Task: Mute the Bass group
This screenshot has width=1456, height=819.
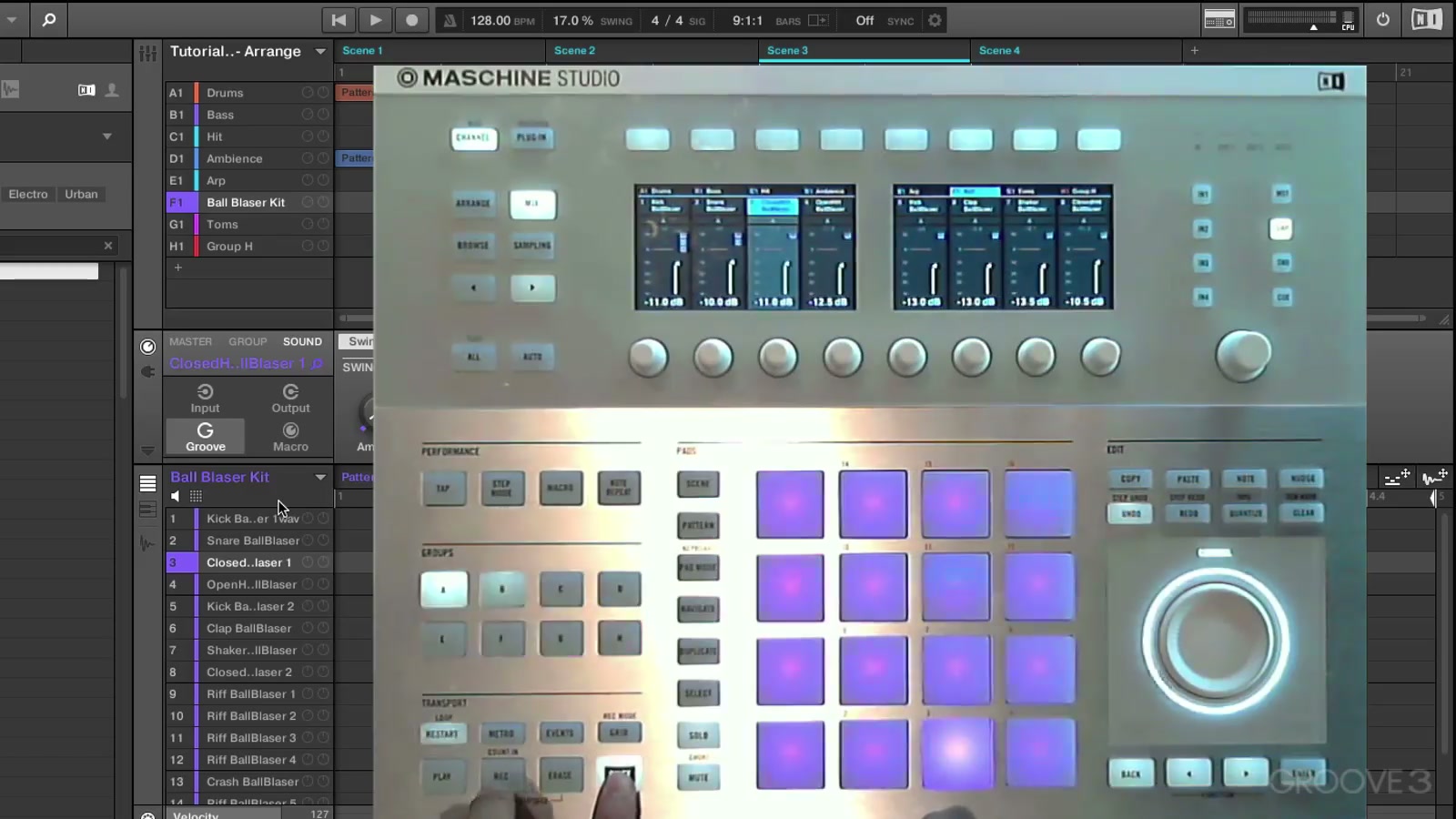Action: point(308,115)
